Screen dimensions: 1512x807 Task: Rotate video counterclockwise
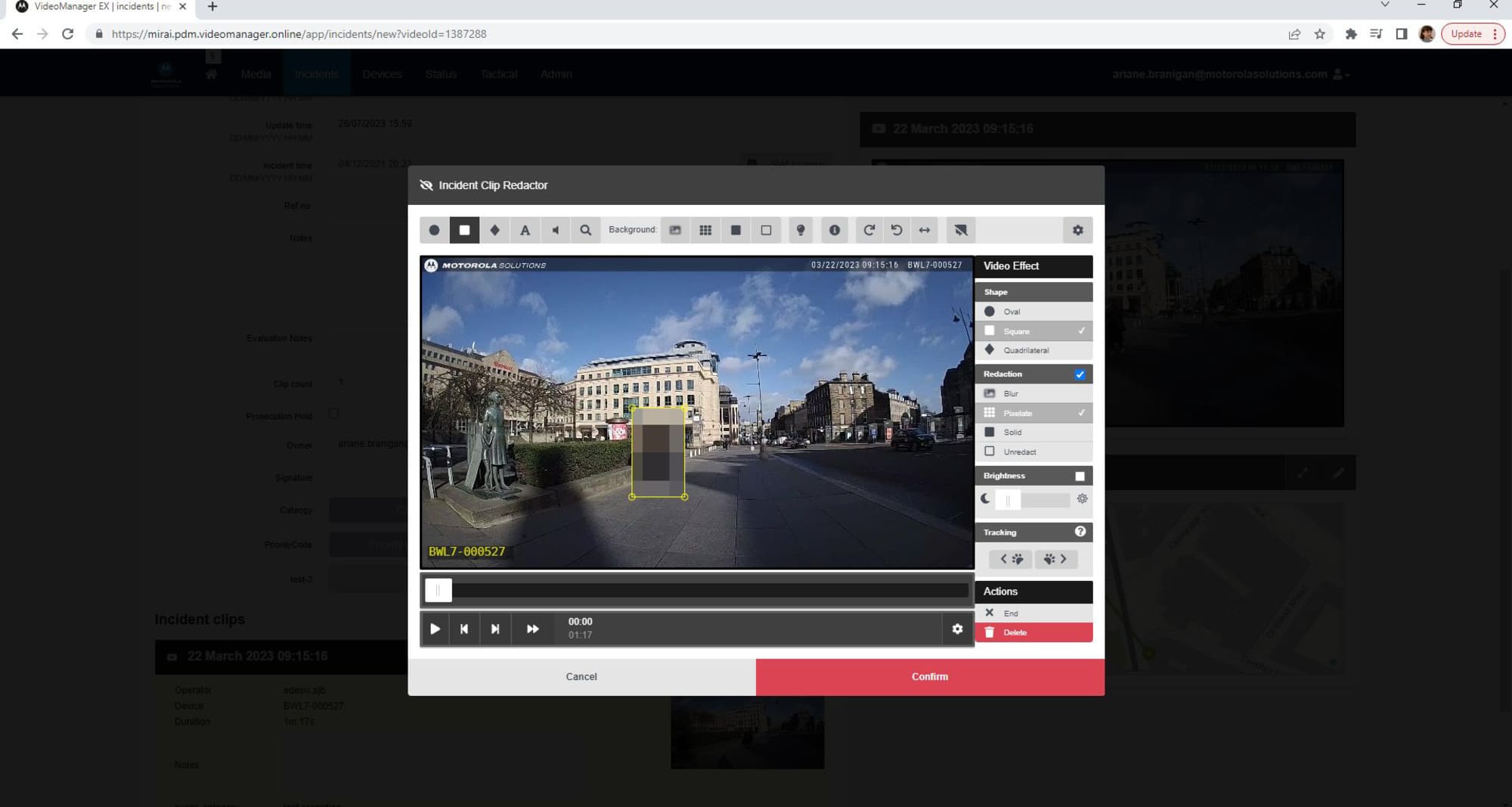897,230
